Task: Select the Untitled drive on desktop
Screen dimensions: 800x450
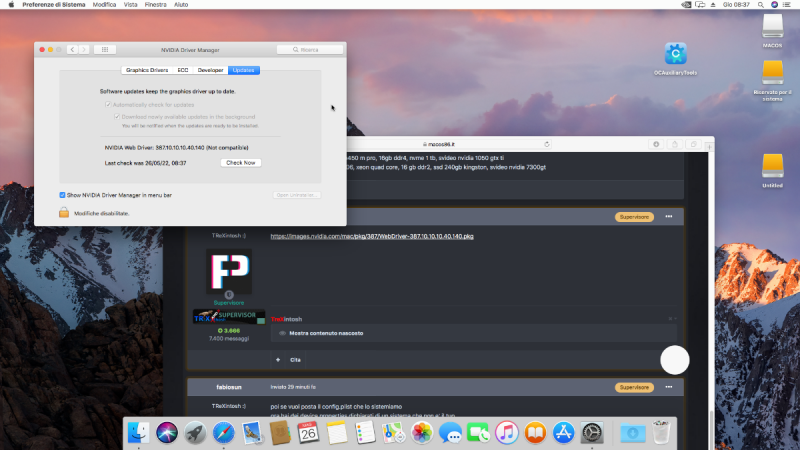Action: click(772, 166)
